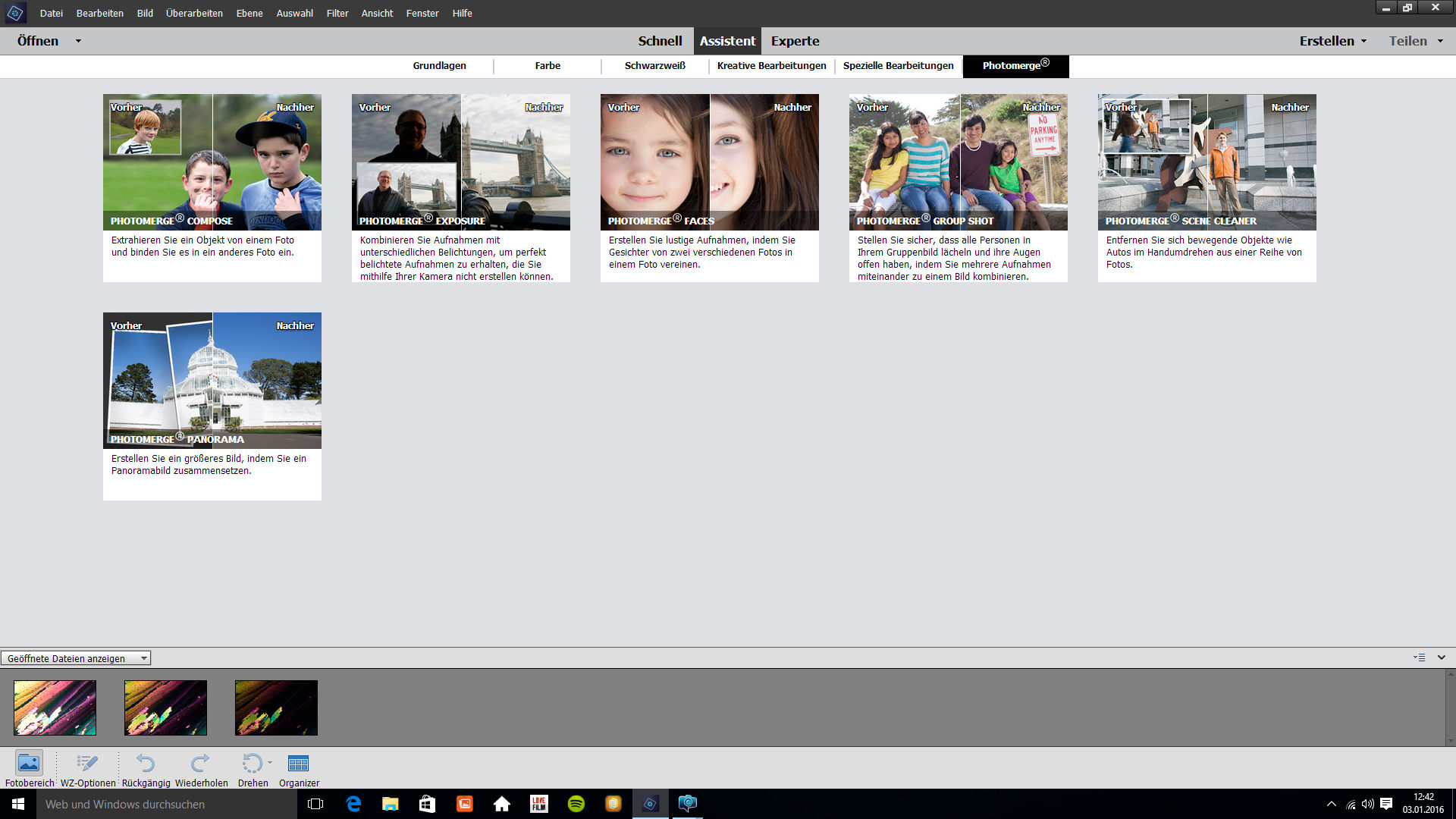Switch to Experte mode
This screenshot has width=1456, height=819.
click(795, 41)
